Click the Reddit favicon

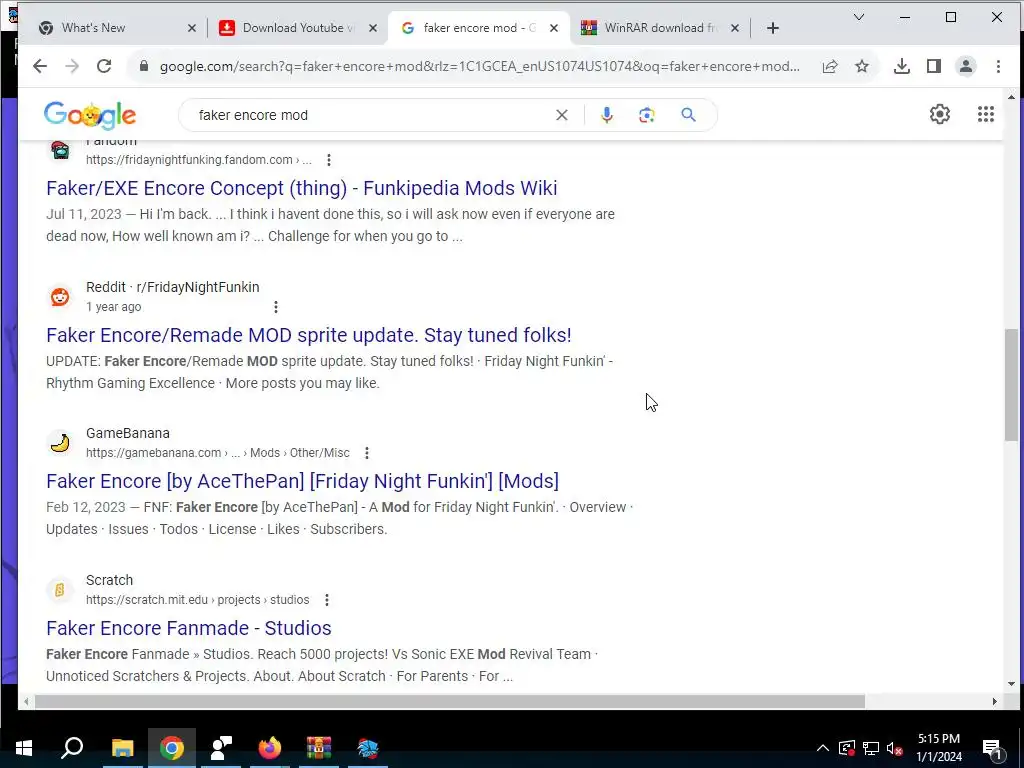click(x=59, y=296)
